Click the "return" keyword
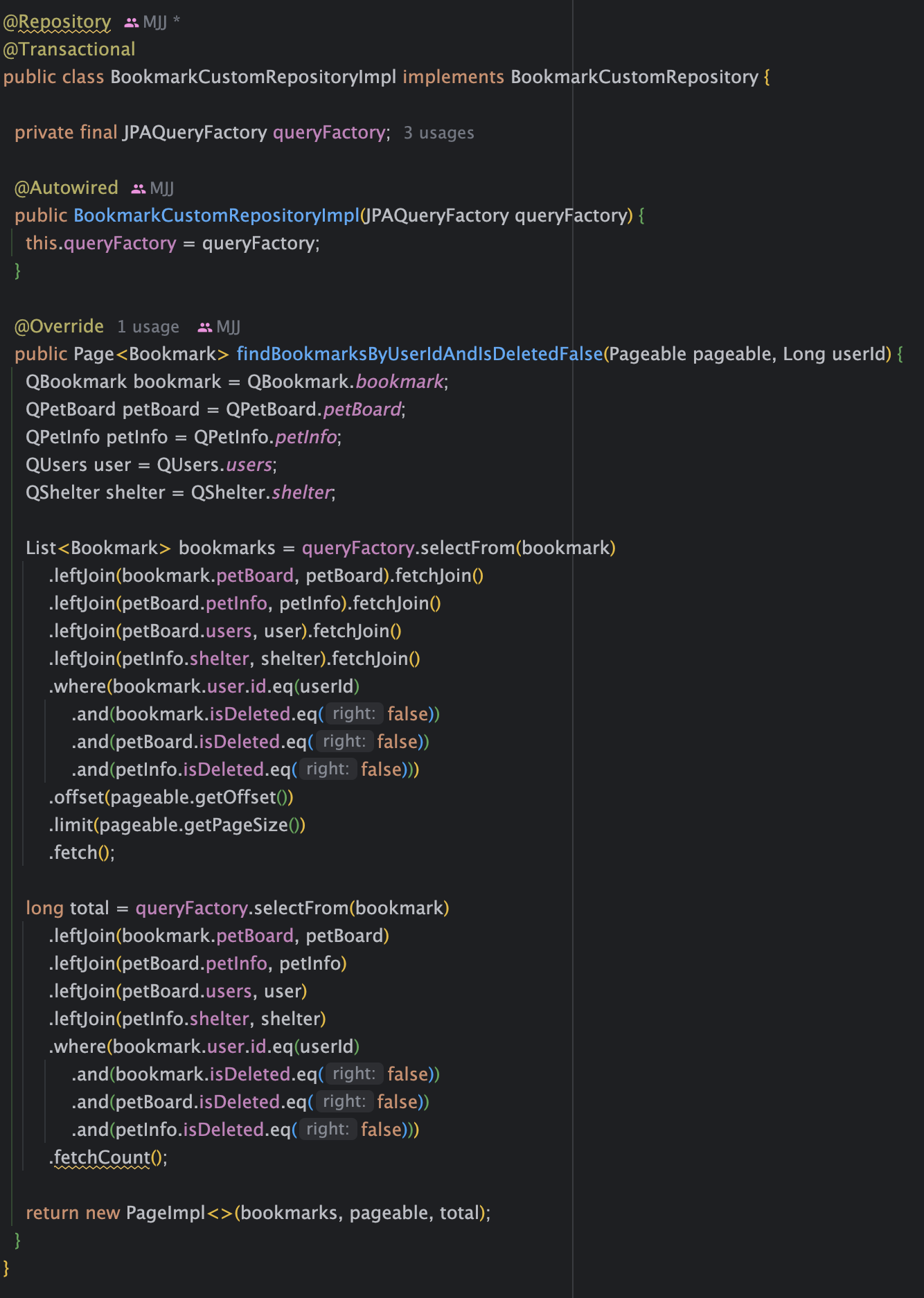The width and height of the screenshot is (924, 1298). pyautogui.click(x=53, y=1213)
